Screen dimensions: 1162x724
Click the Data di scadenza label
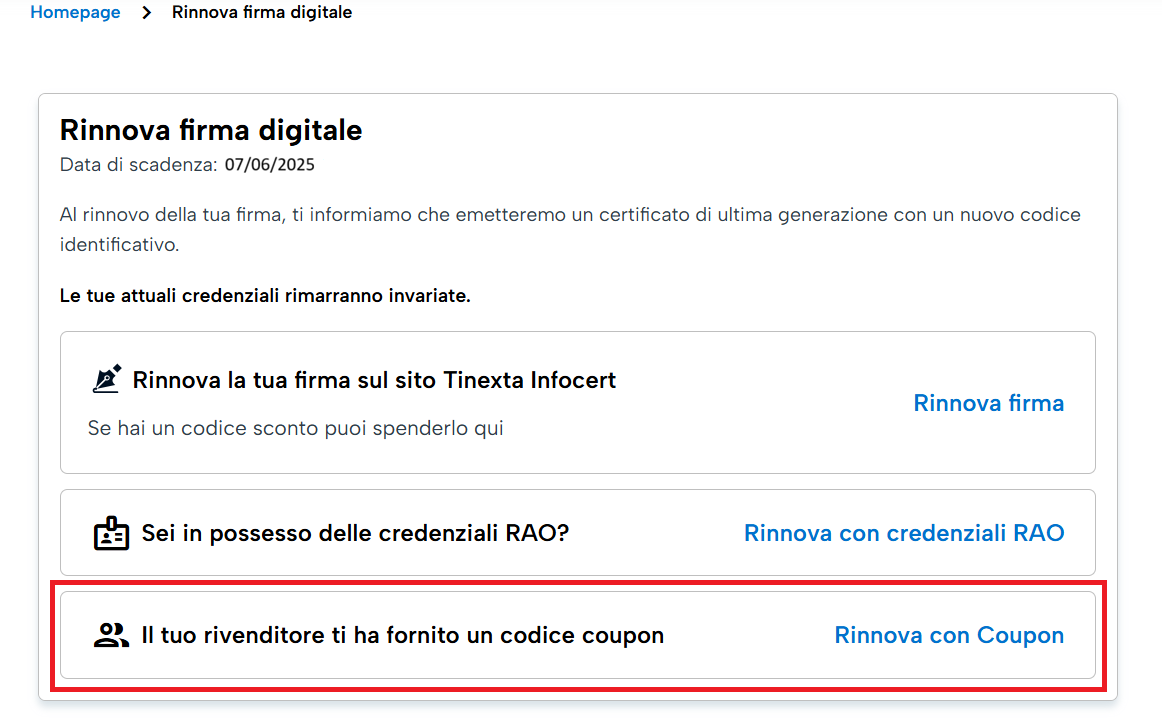(139, 165)
